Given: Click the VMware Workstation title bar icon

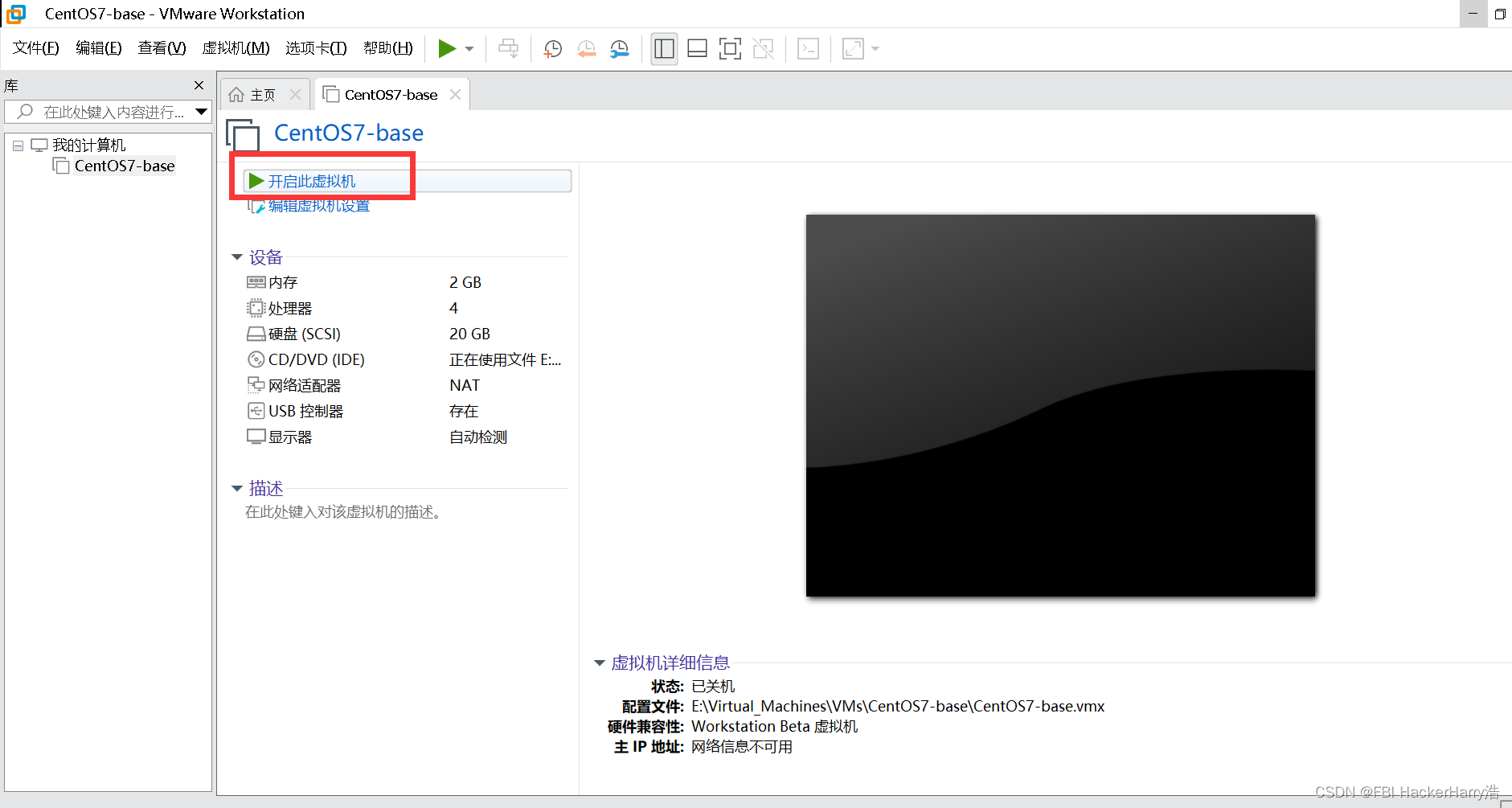Looking at the screenshot, I should coord(16,14).
